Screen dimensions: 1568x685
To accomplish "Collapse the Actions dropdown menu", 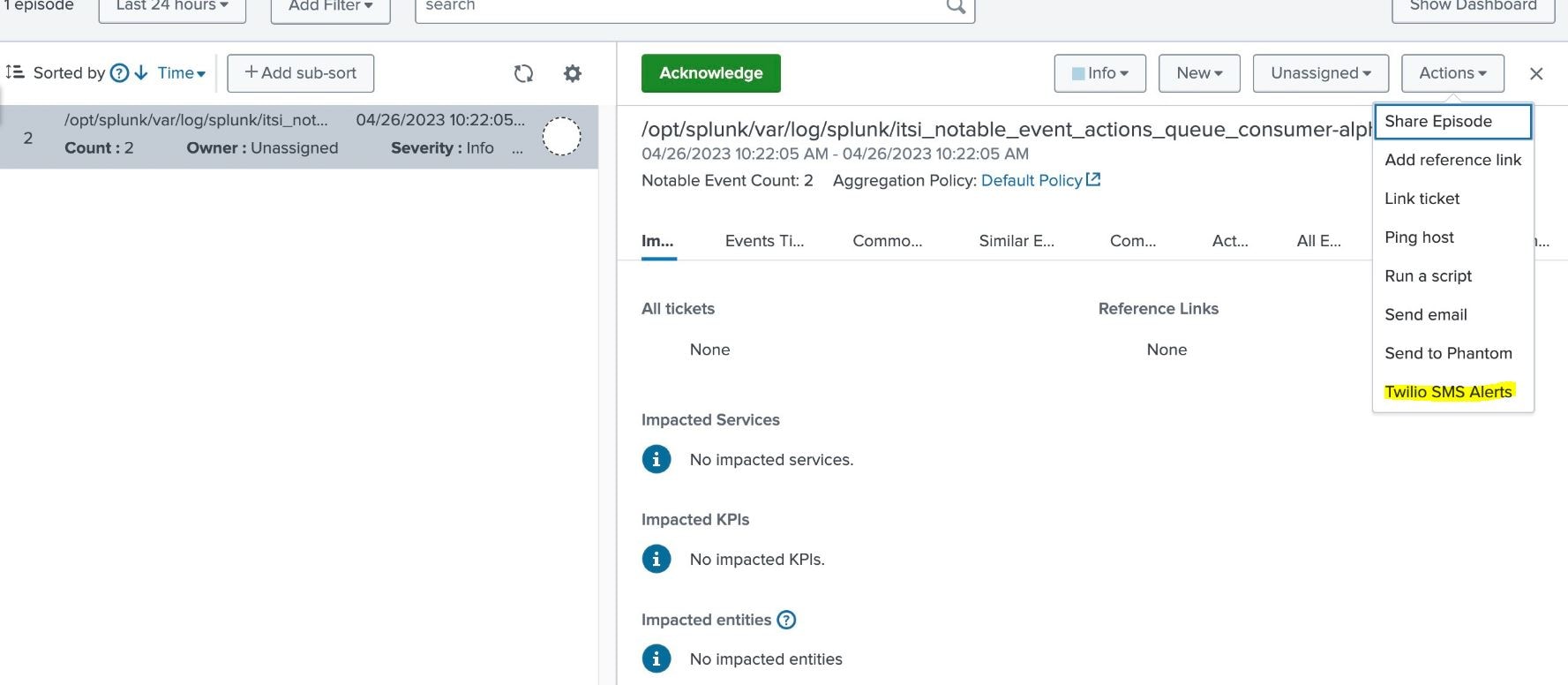I will point(1452,73).
